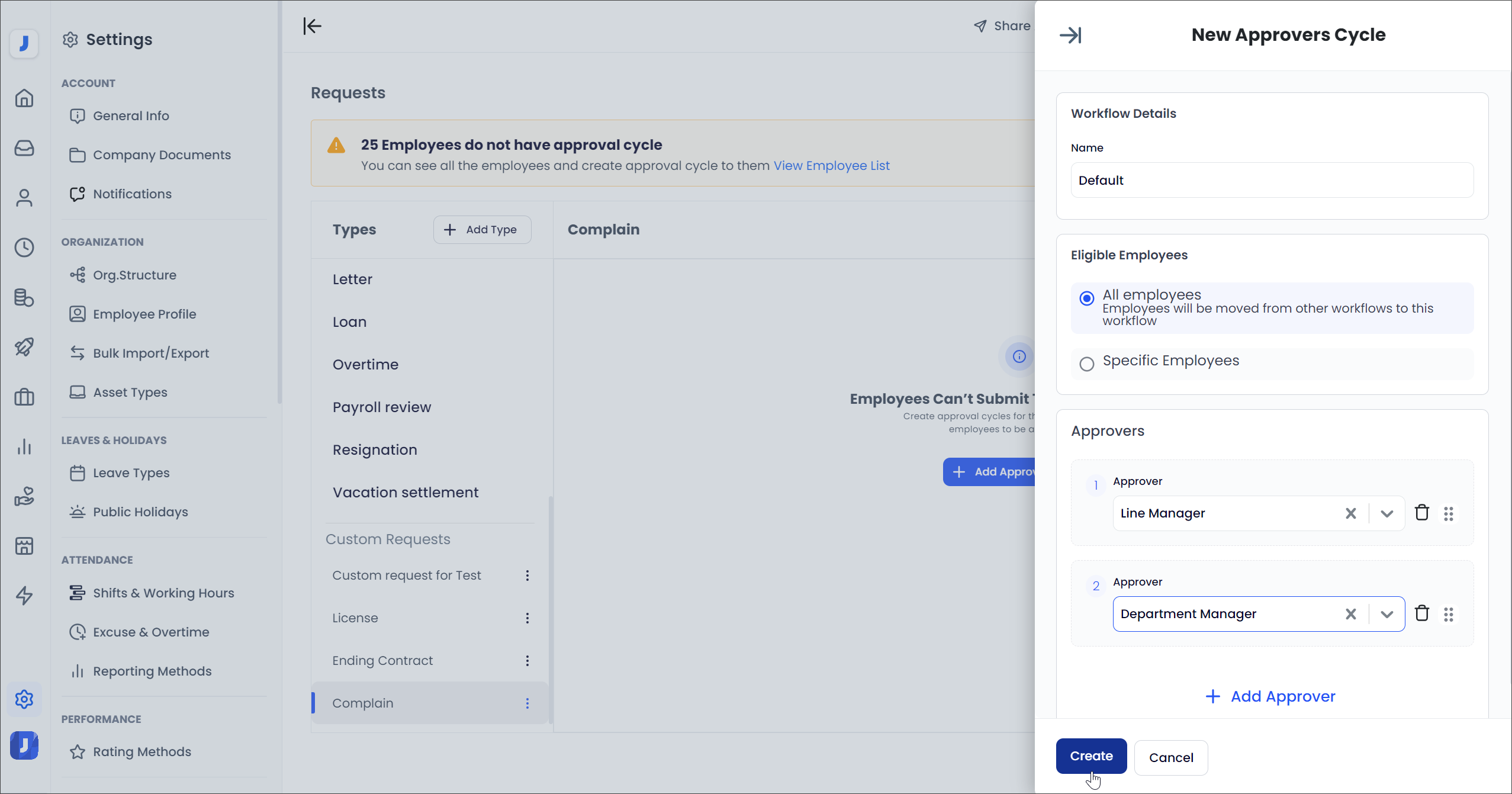Image resolution: width=1512 pixels, height=794 pixels.
Task: Open home icon in left sidebar
Action: tap(24, 98)
